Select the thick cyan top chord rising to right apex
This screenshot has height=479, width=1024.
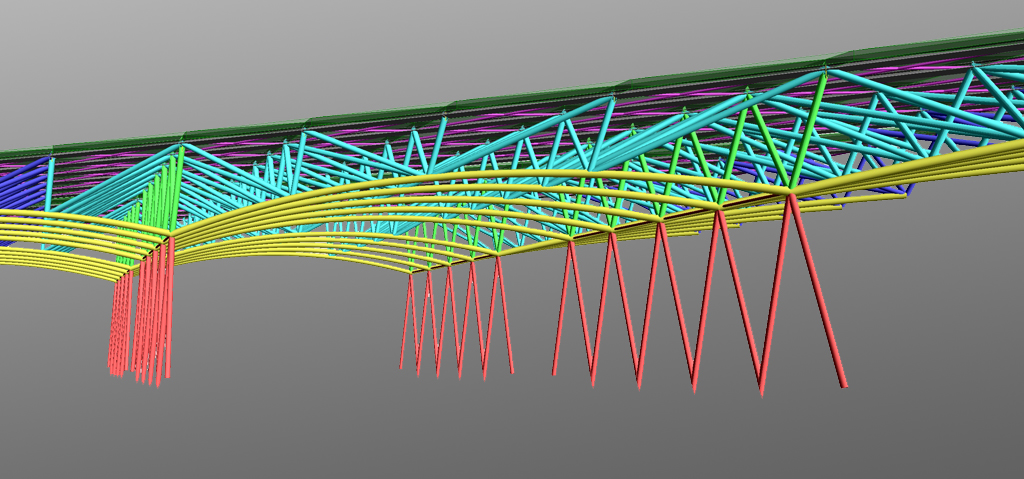pos(700,117)
